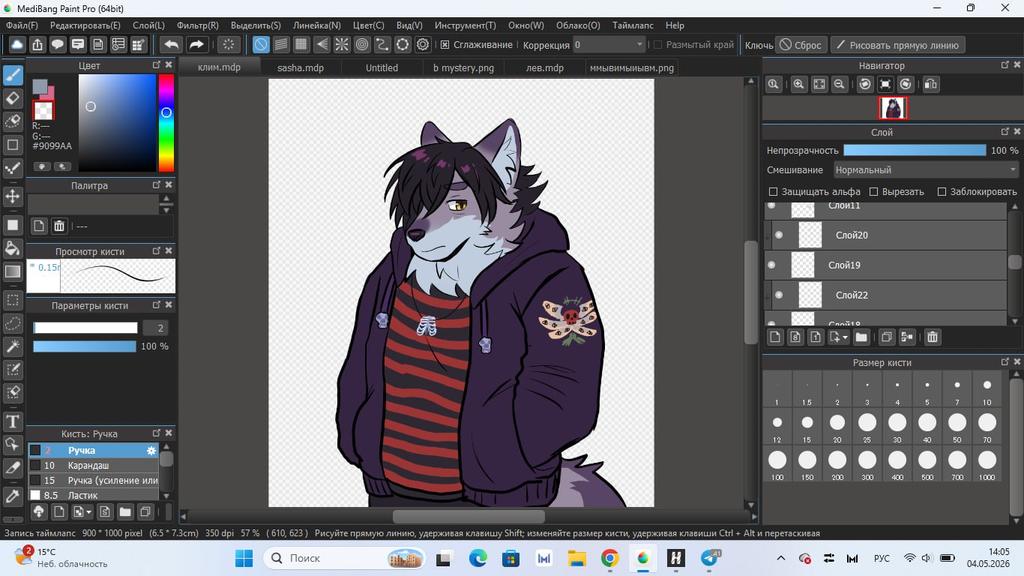Undock the Слой panel
Screen dimensions: 1024x576
pyautogui.click(x=1004, y=132)
